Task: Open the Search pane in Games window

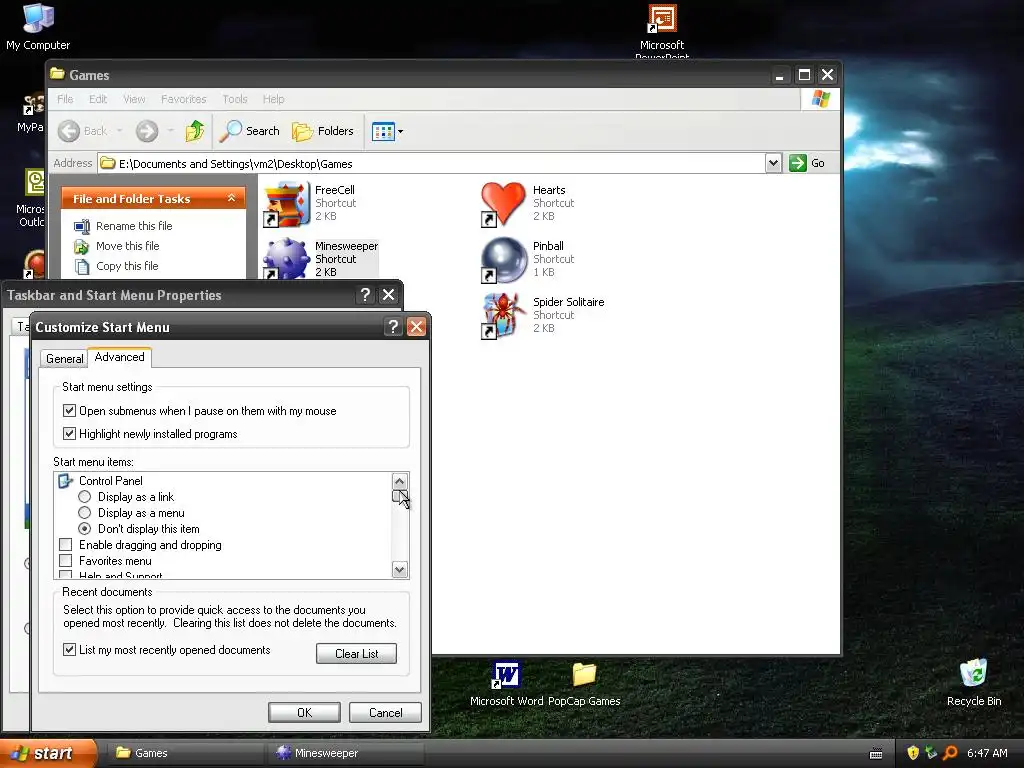Action: (x=249, y=131)
